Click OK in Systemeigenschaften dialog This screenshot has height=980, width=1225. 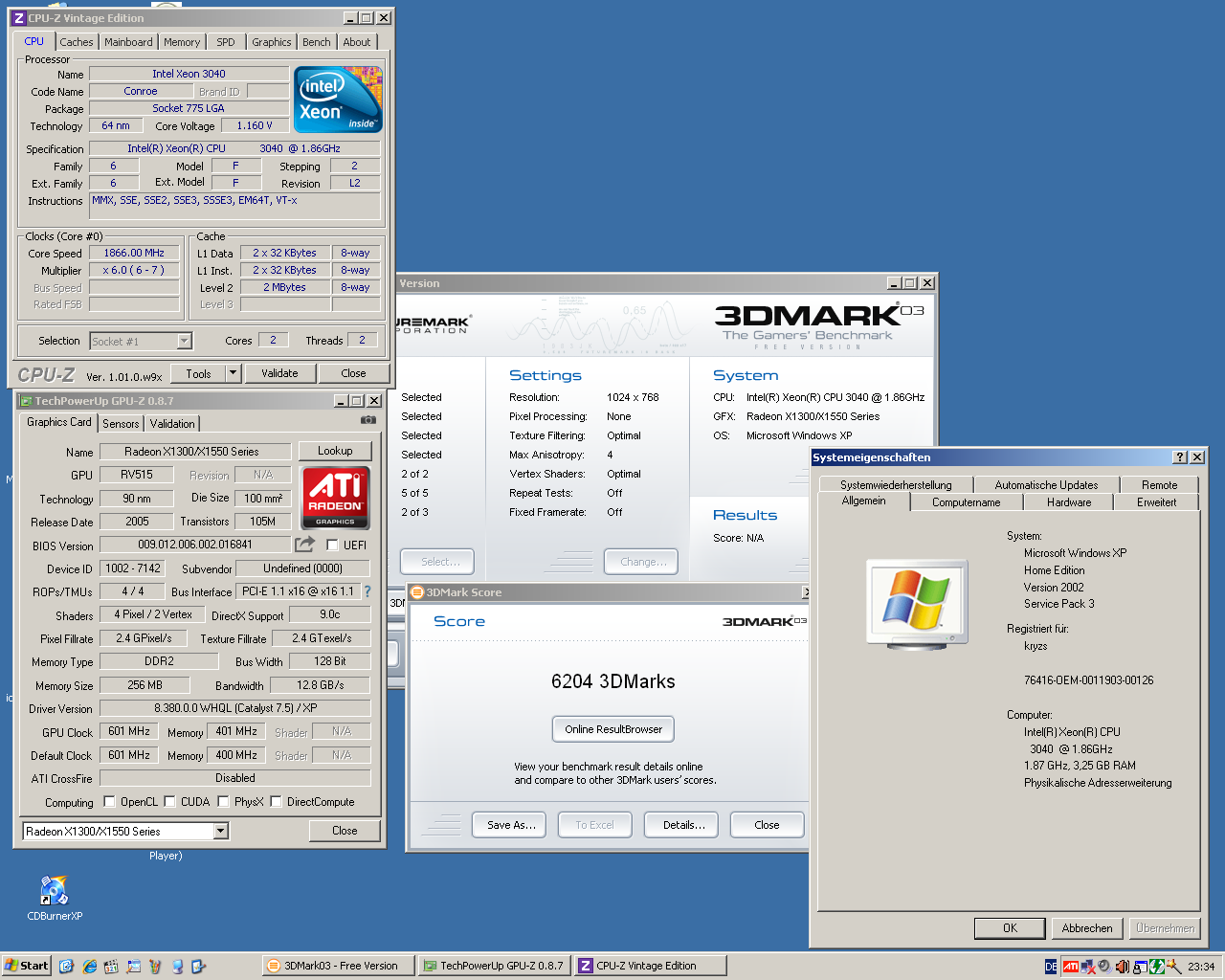pyautogui.click(x=1010, y=928)
